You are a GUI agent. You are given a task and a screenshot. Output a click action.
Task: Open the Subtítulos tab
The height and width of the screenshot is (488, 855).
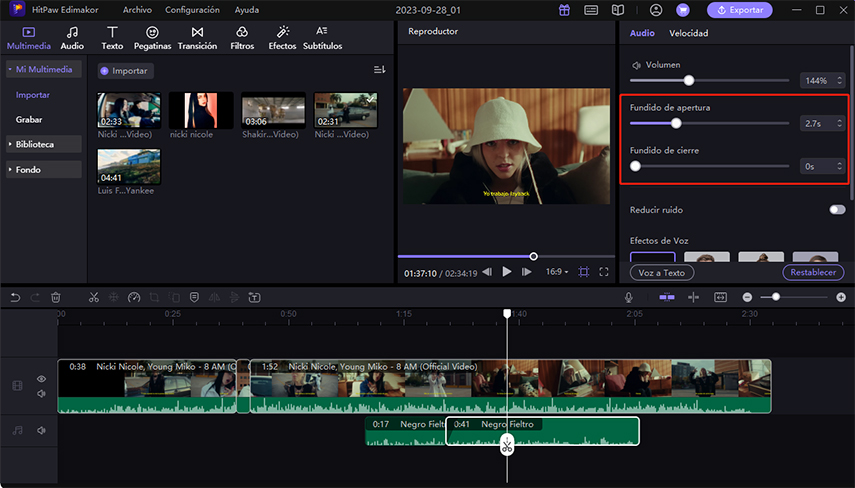click(322, 38)
